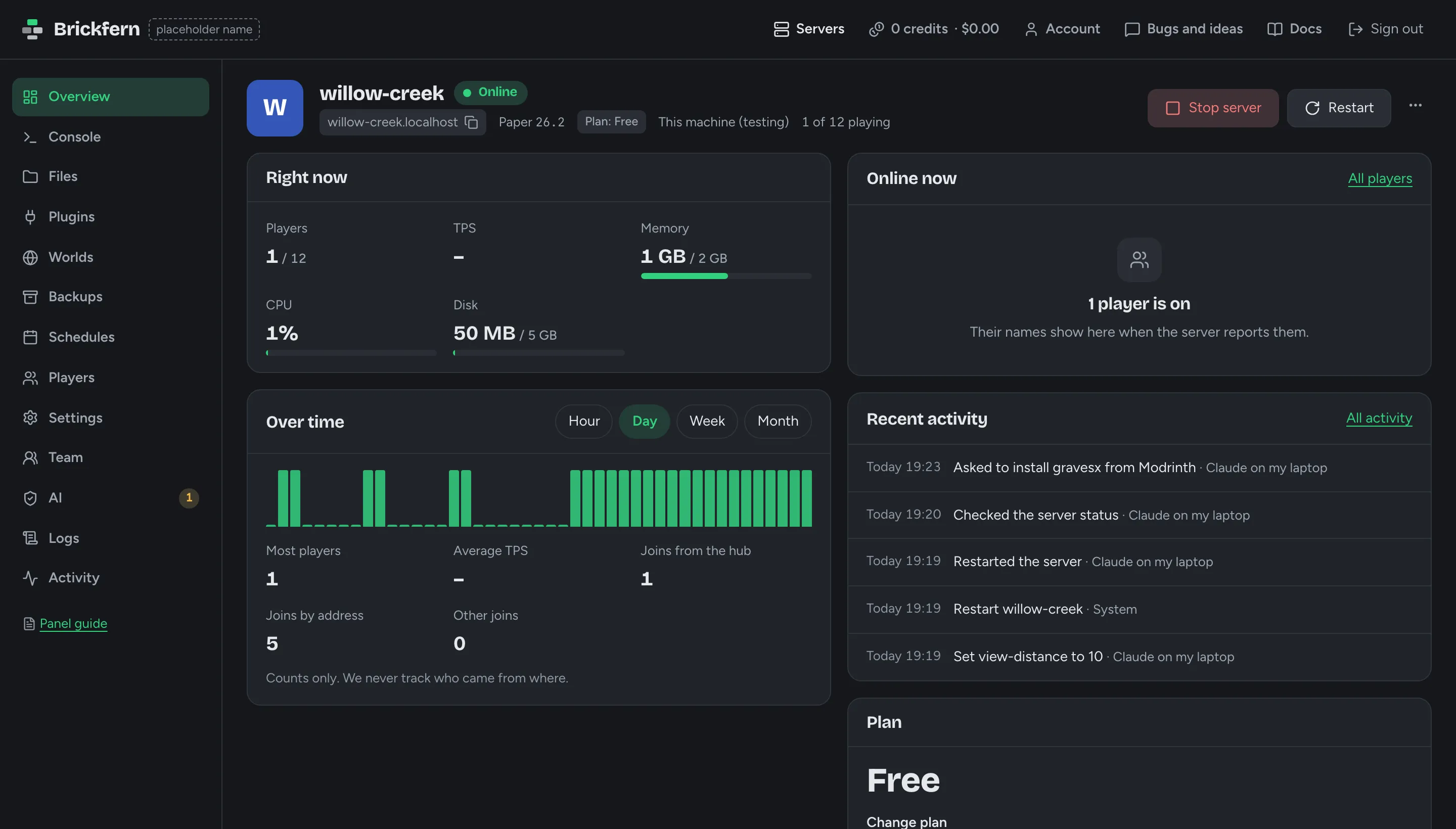
Task: Open the Team section
Action: pos(111,457)
